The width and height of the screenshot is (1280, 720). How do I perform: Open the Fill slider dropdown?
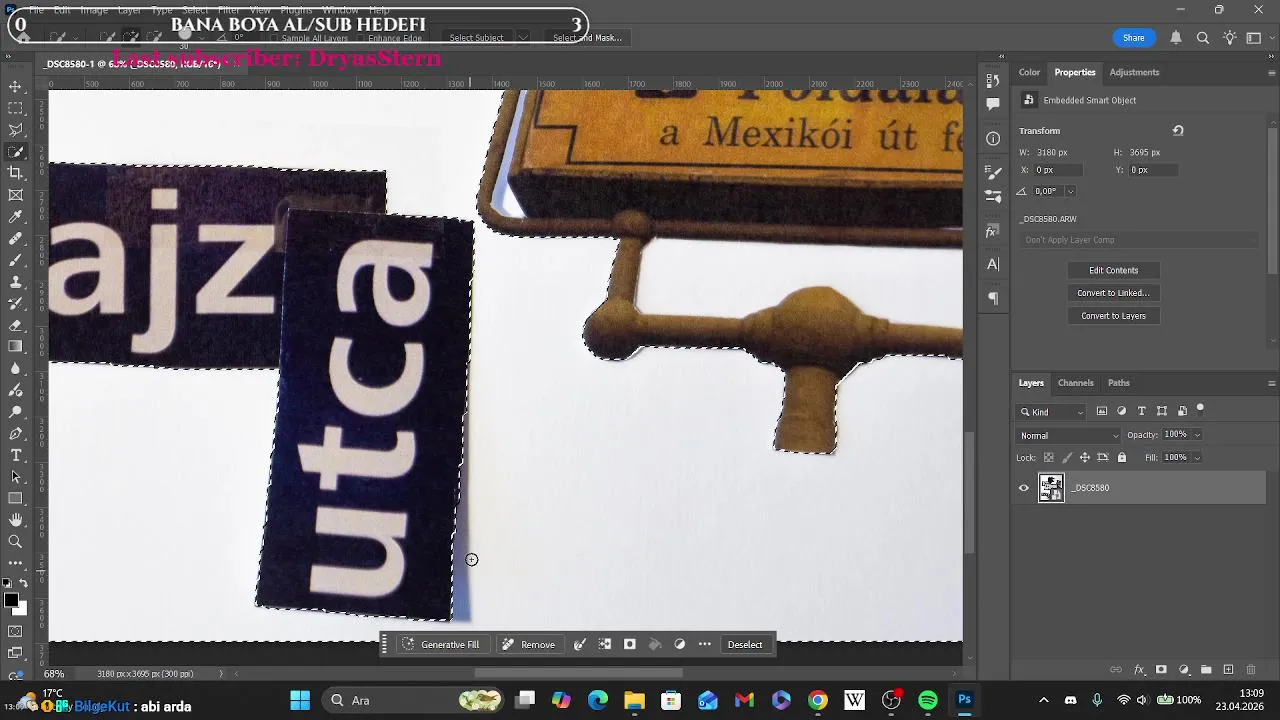[x=1197, y=458]
